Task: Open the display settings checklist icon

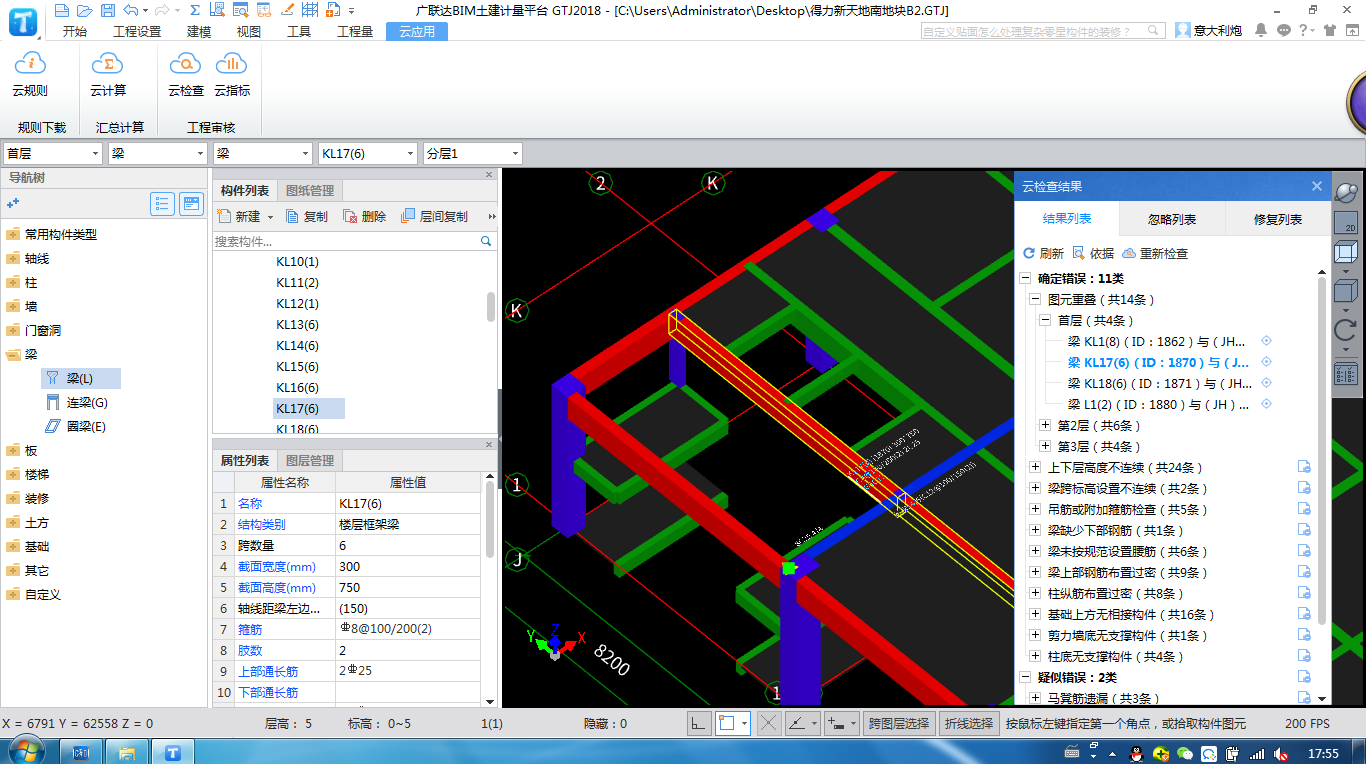Action: [1346, 374]
